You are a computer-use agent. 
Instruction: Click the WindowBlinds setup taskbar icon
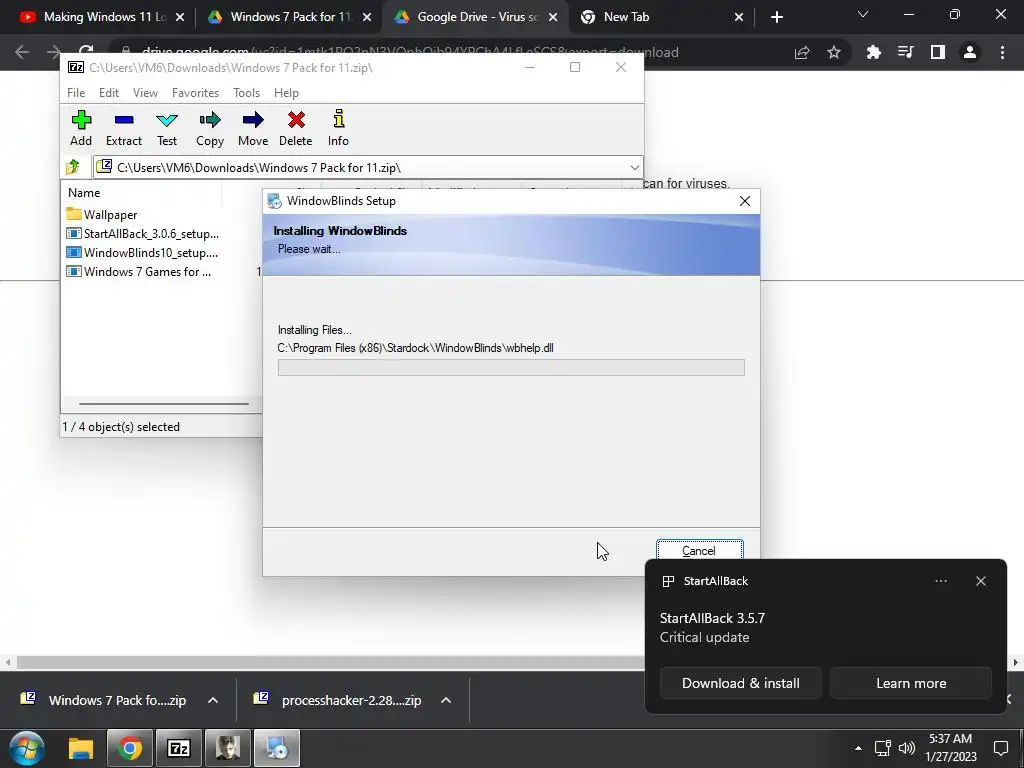[277, 748]
